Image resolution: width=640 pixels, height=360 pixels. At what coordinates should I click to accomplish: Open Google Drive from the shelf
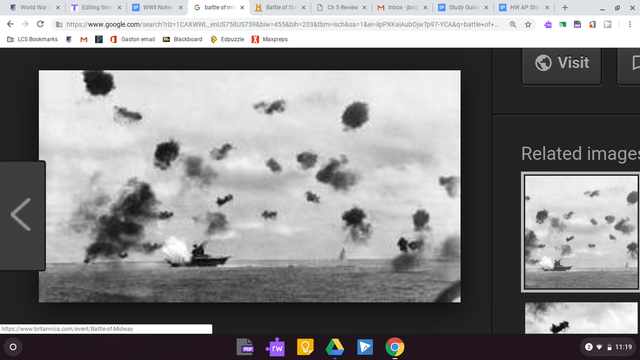[335, 347]
